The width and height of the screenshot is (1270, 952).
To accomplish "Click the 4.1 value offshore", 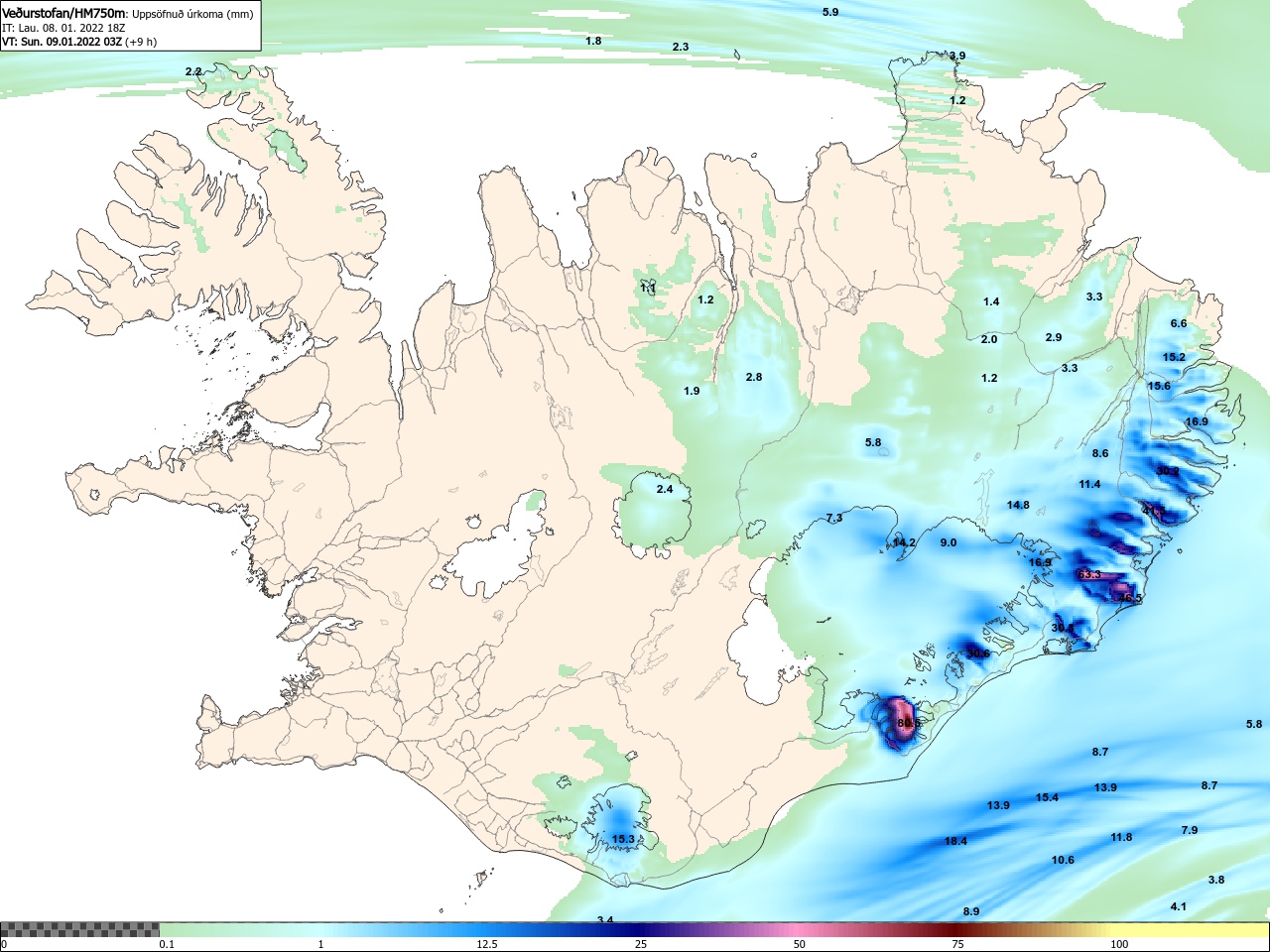I will coord(1179,906).
